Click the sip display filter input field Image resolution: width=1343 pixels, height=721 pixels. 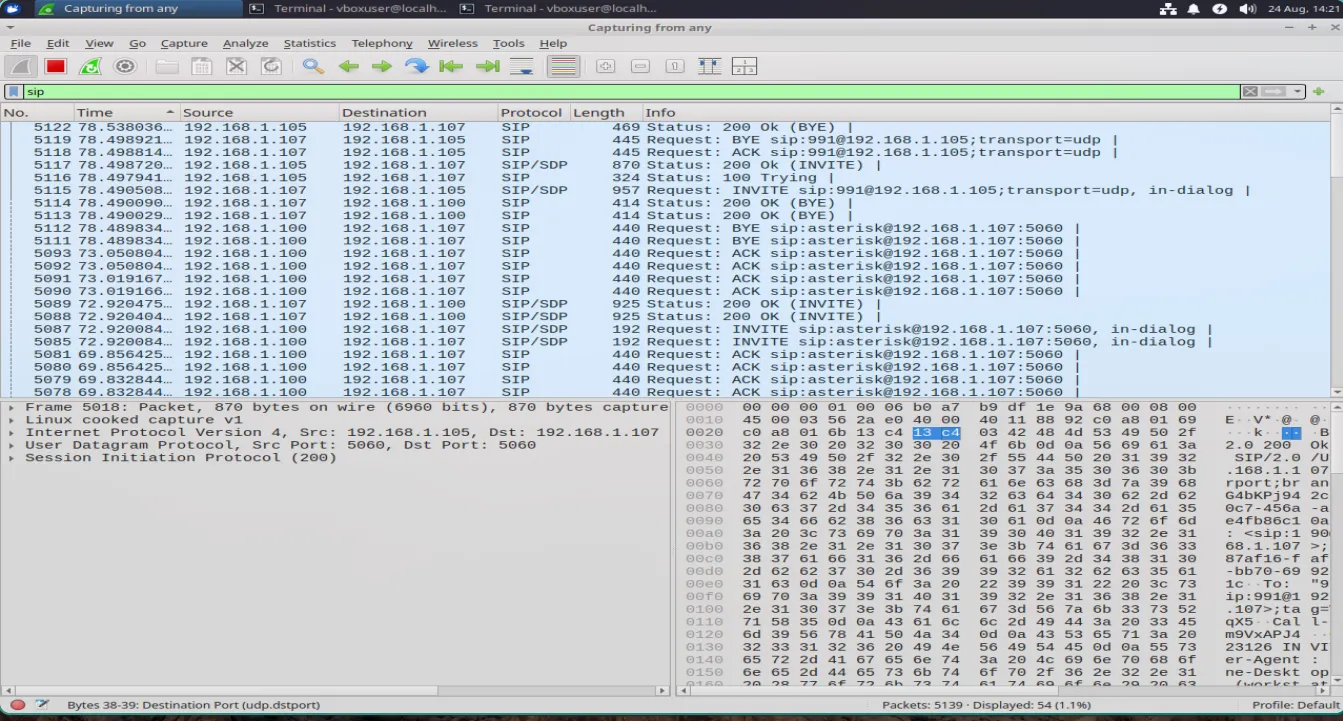(x=632, y=91)
